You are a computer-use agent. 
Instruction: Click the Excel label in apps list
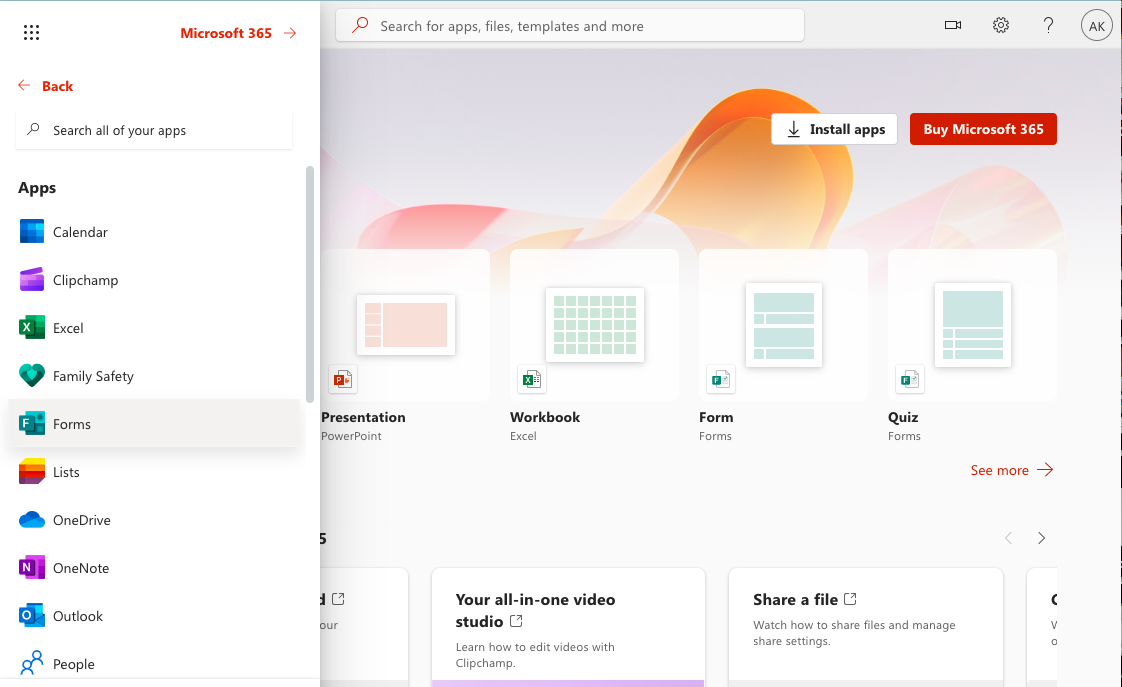tap(68, 328)
